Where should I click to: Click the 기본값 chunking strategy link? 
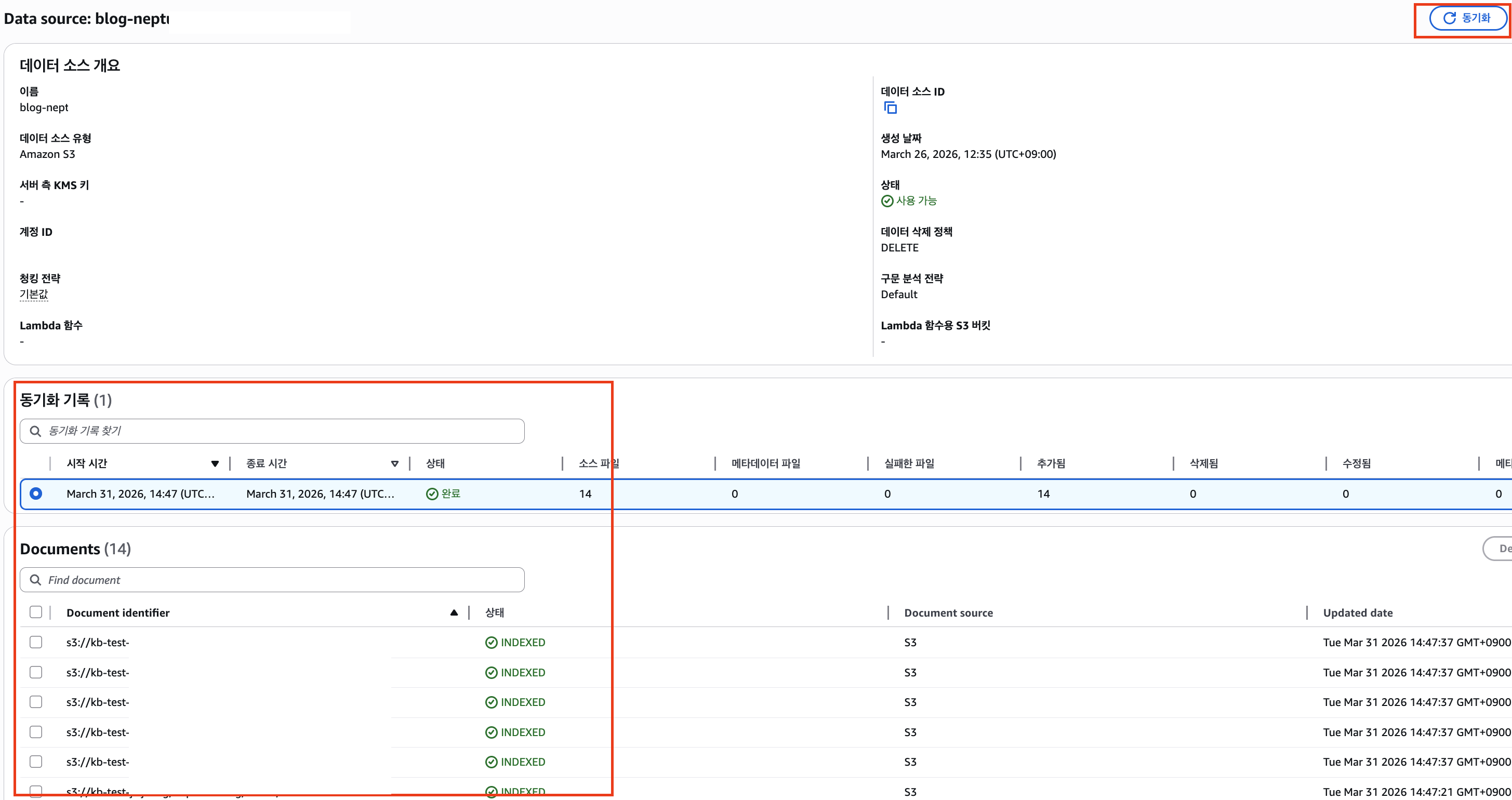click(34, 295)
